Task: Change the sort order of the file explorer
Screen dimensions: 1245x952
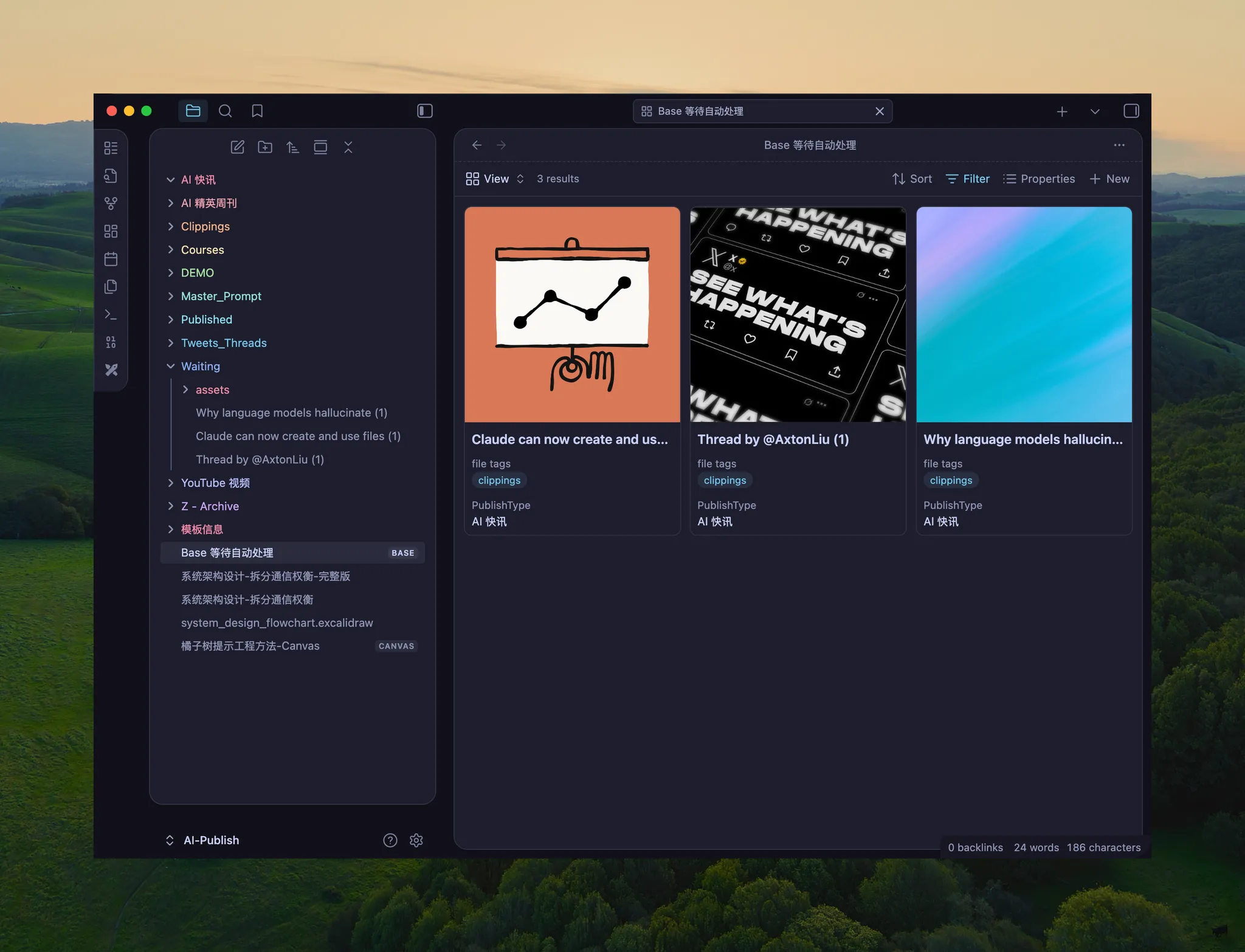Action: point(292,147)
